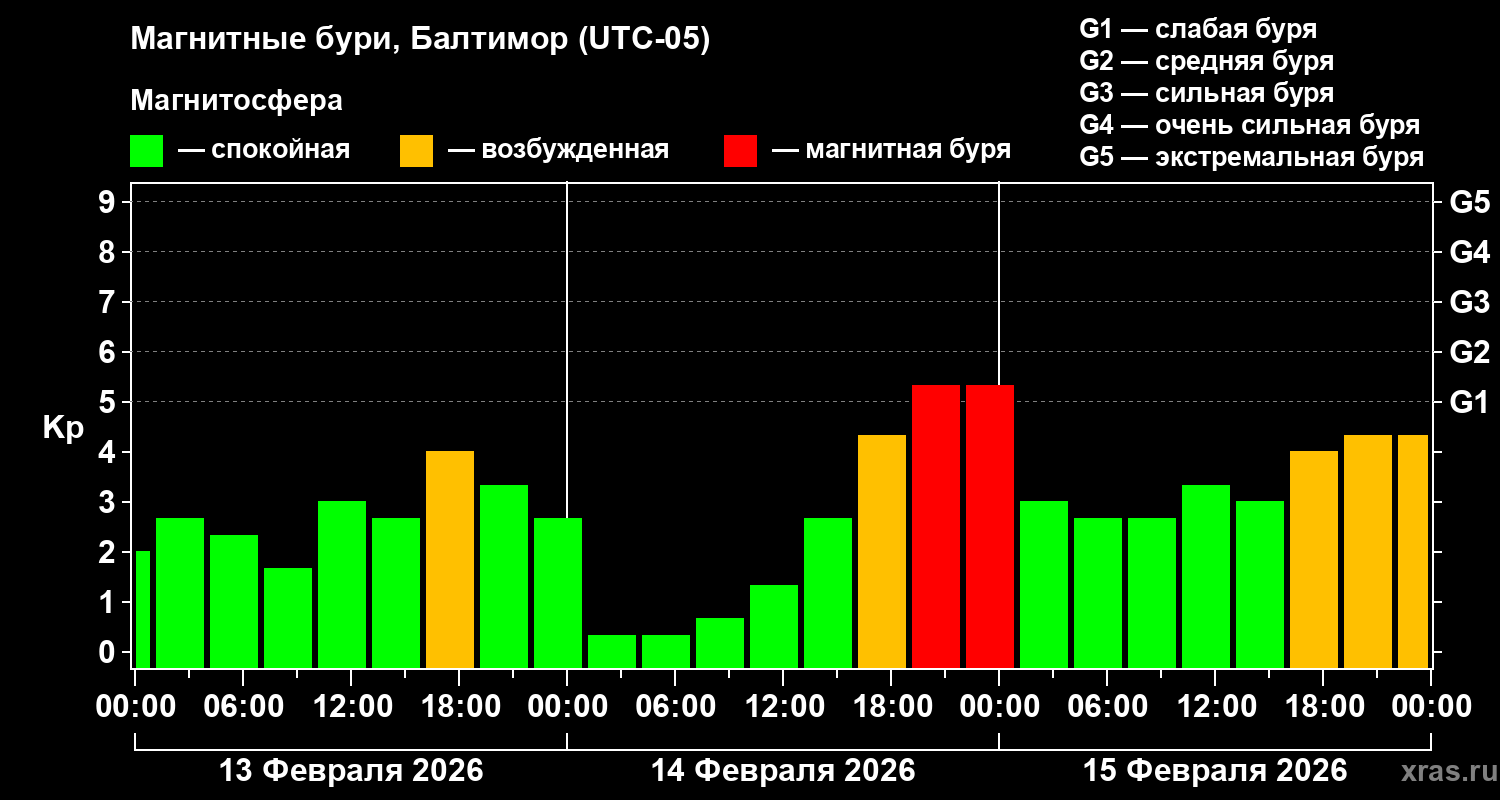Click the '— магнитная буря' legend label
The image size is (1500, 800).
[891, 150]
